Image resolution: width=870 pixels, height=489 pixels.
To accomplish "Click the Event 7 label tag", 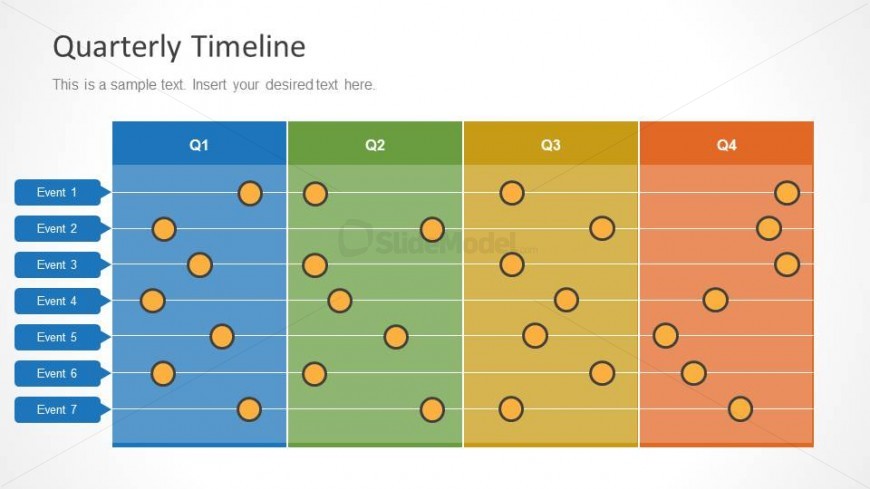I will (x=57, y=410).
